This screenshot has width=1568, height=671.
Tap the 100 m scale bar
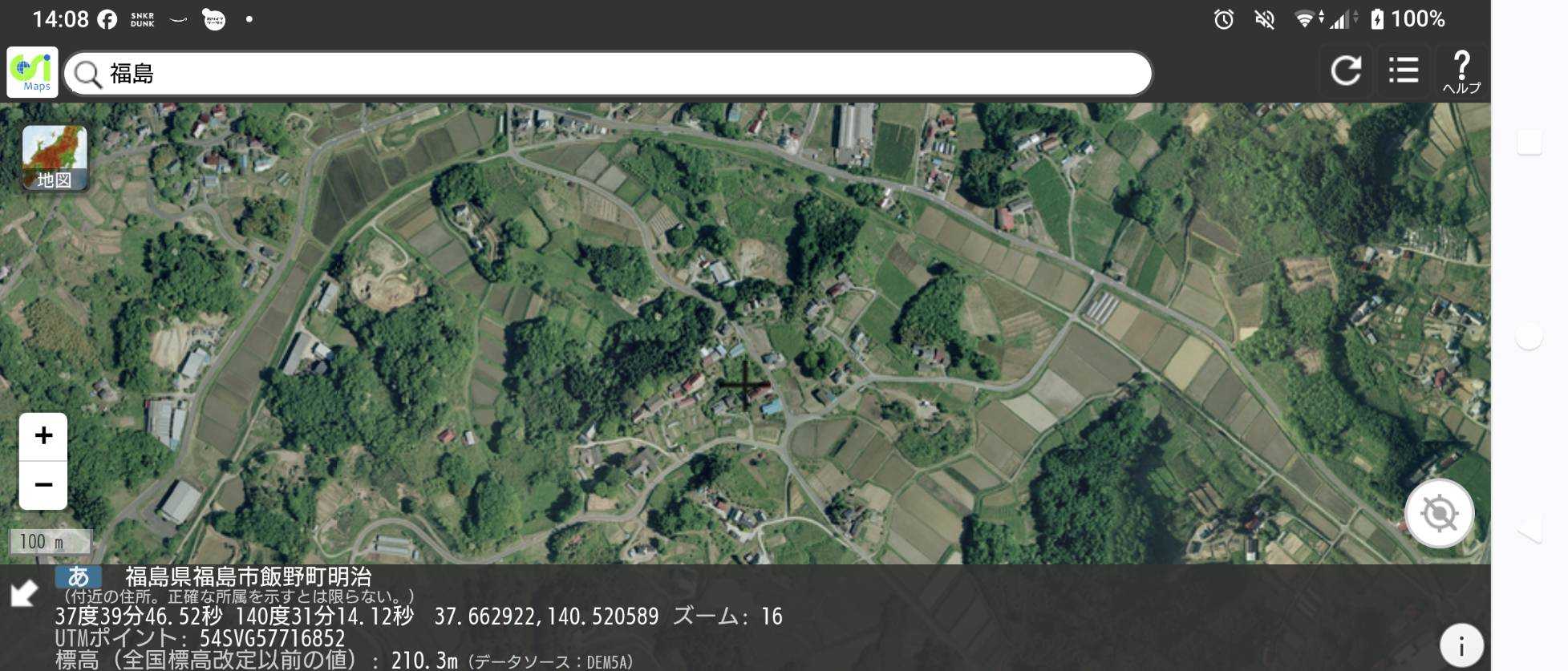pyautogui.click(x=51, y=542)
